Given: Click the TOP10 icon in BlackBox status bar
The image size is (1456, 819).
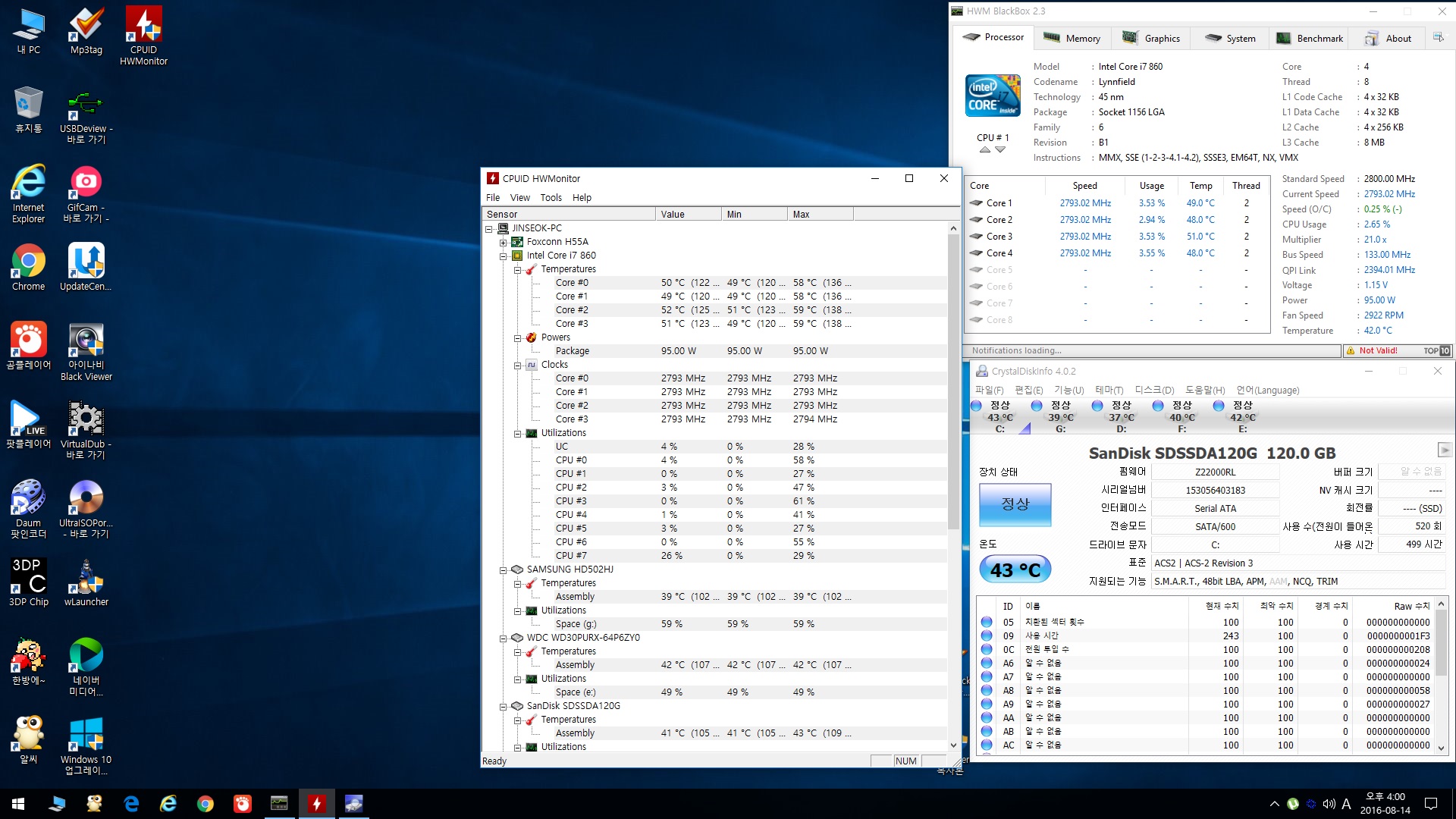Looking at the screenshot, I should 1437,350.
